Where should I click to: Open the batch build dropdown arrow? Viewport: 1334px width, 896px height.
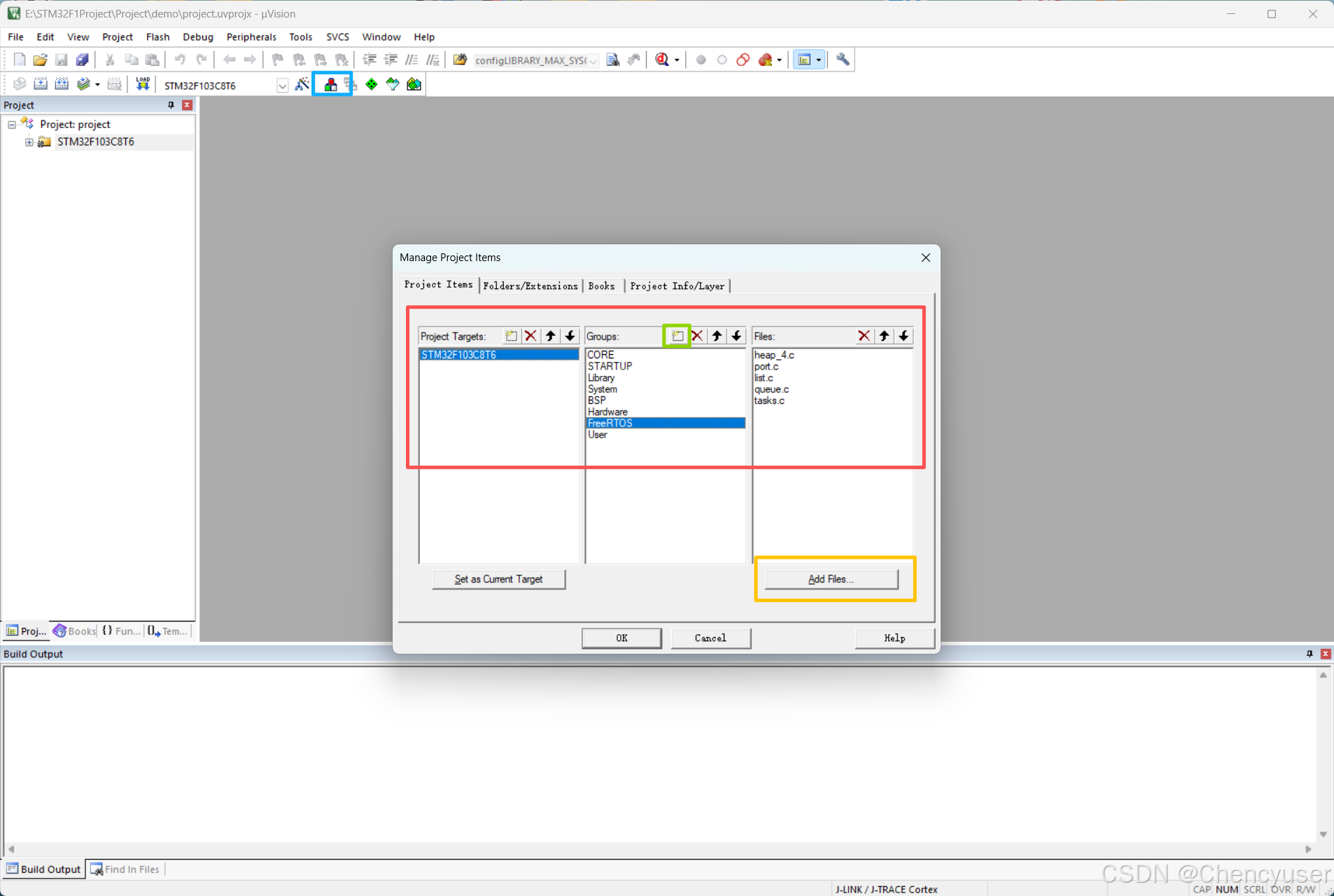pyautogui.click(x=97, y=85)
